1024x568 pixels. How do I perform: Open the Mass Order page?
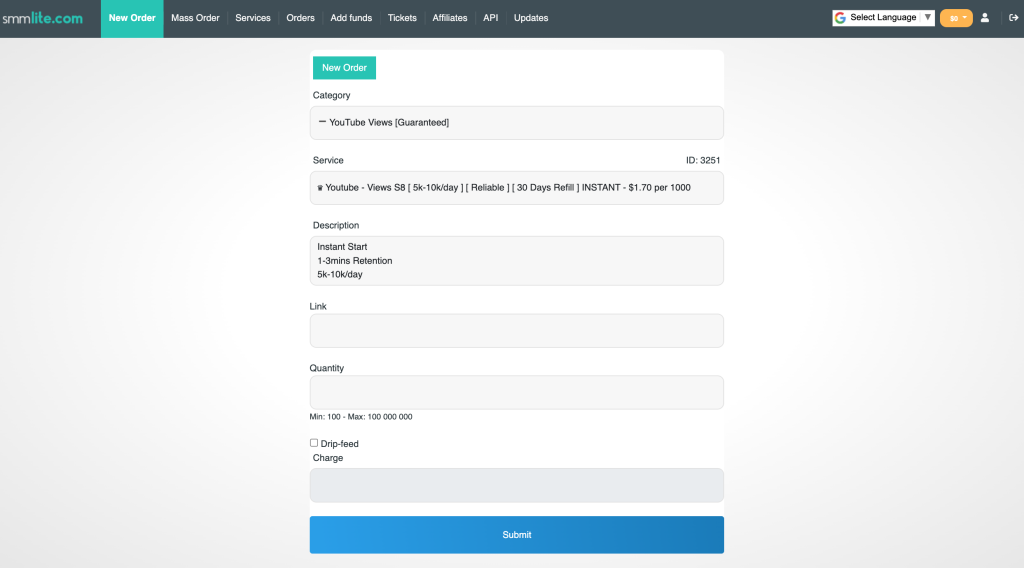pyautogui.click(x=195, y=18)
